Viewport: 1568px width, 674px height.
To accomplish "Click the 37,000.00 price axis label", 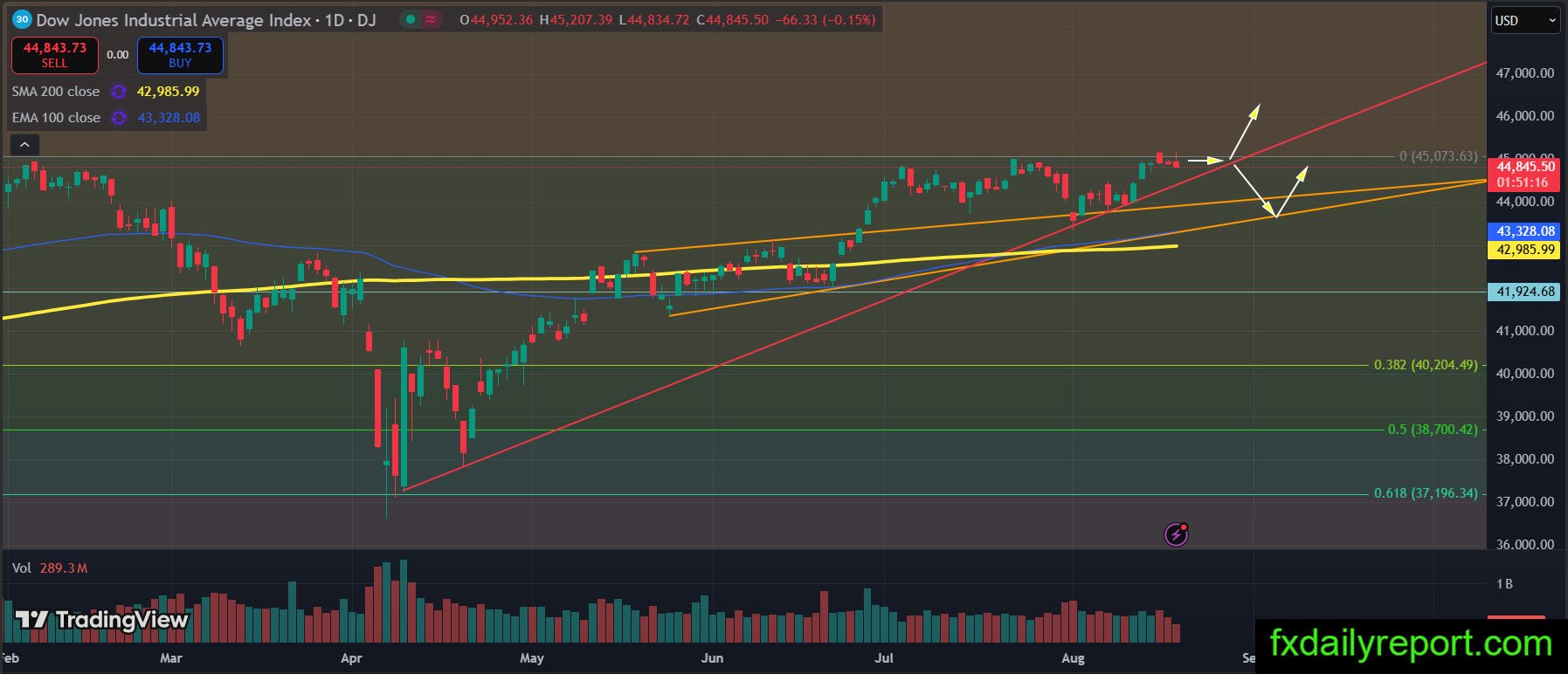I will click(x=1525, y=502).
